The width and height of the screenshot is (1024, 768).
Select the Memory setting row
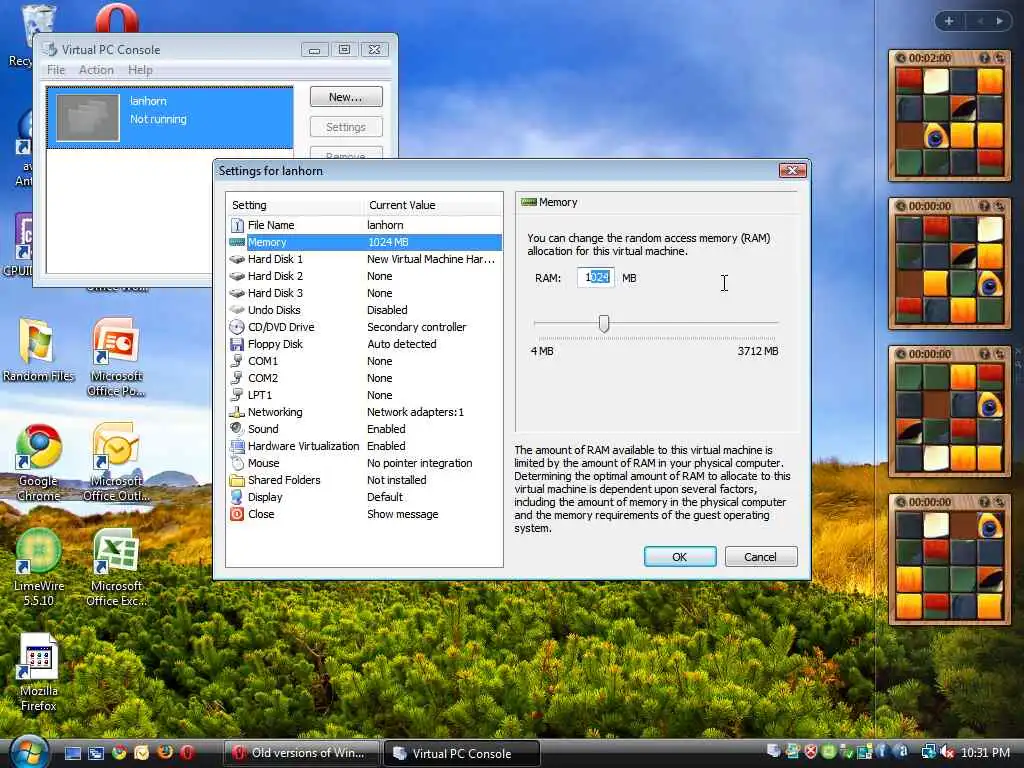pyautogui.click(x=365, y=242)
